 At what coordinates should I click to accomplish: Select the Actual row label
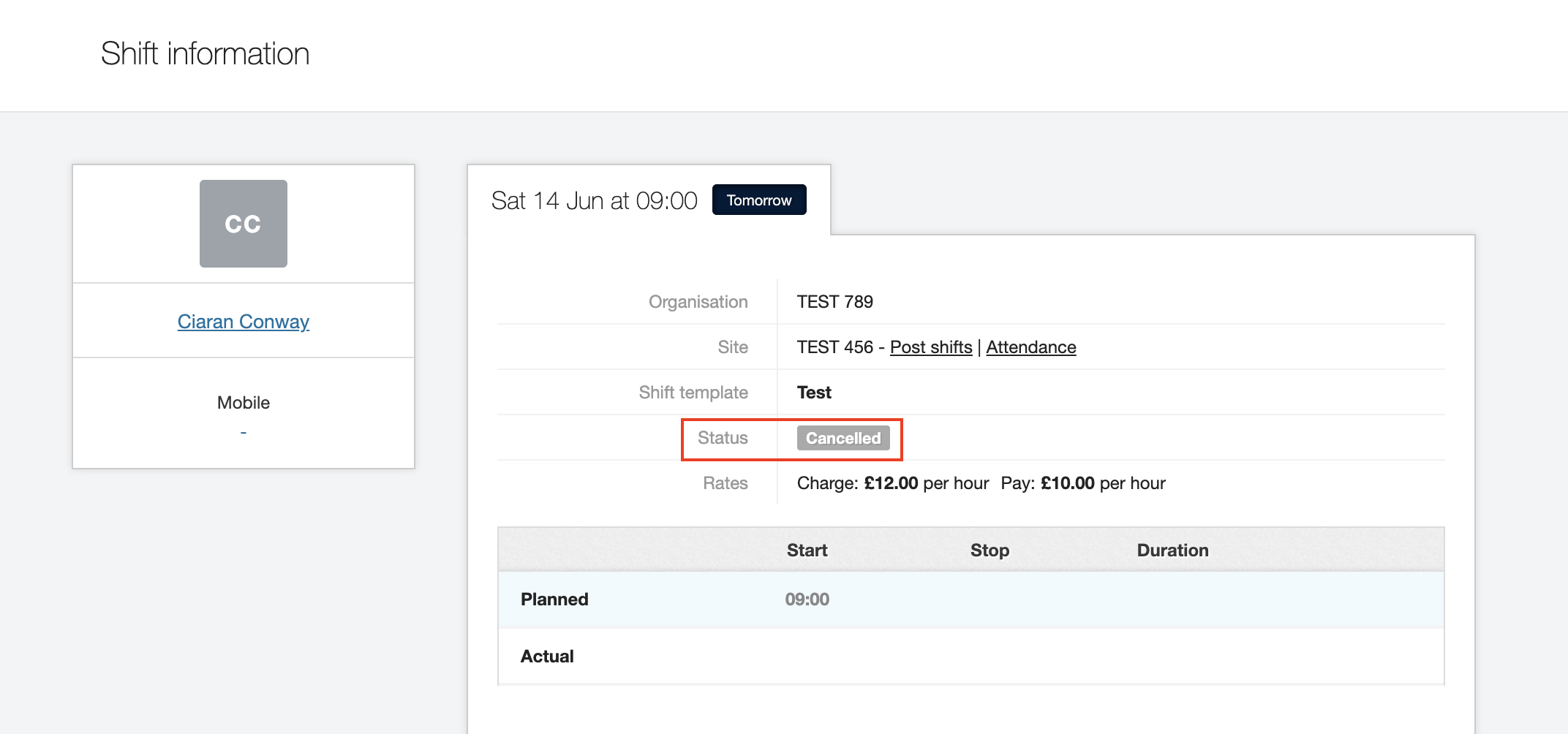[547, 657]
